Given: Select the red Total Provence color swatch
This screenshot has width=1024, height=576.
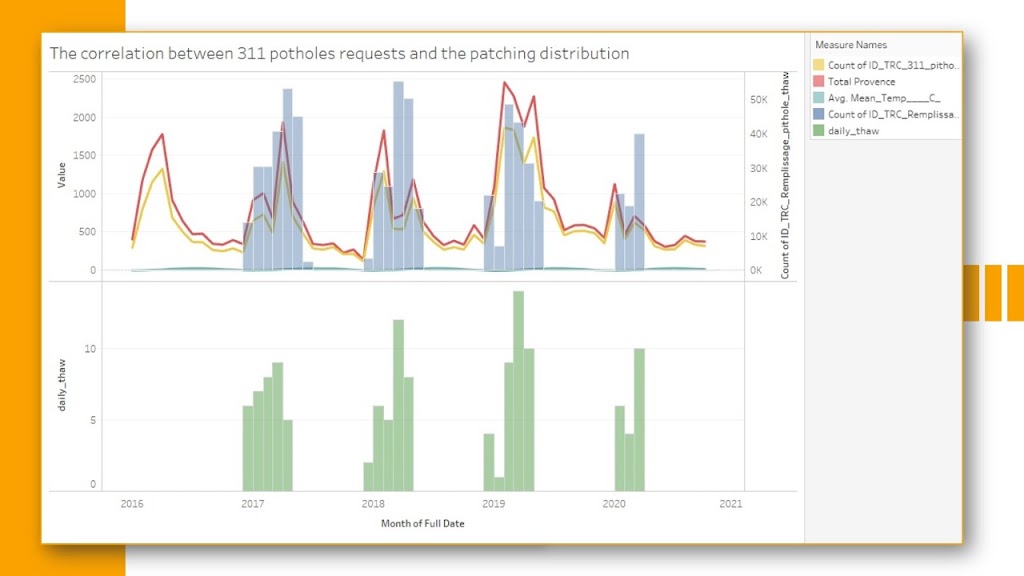Looking at the screenshot, I should pos(818,82).
